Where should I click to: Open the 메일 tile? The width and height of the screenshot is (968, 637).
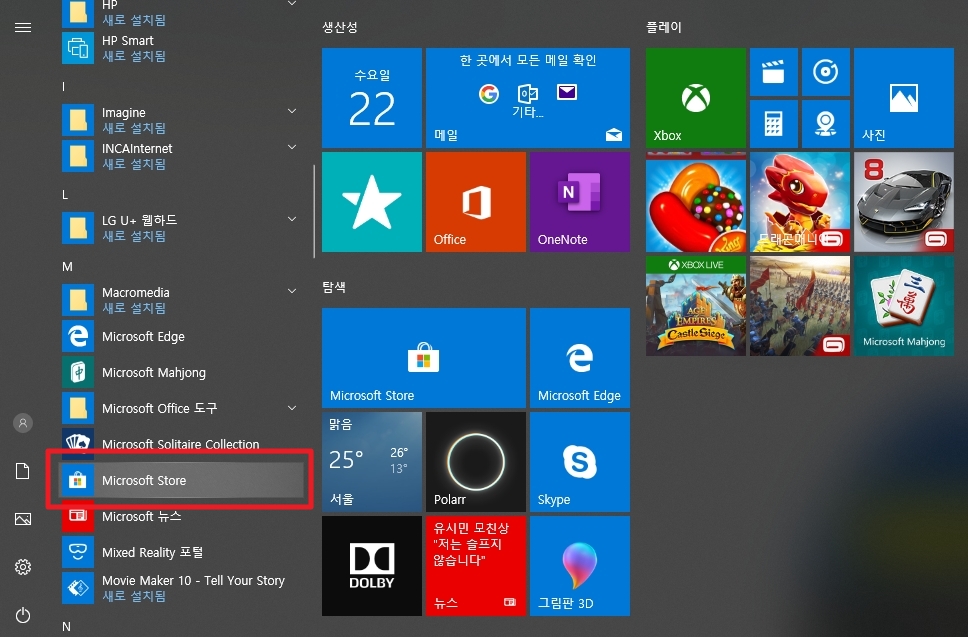(x=528, y=98)
